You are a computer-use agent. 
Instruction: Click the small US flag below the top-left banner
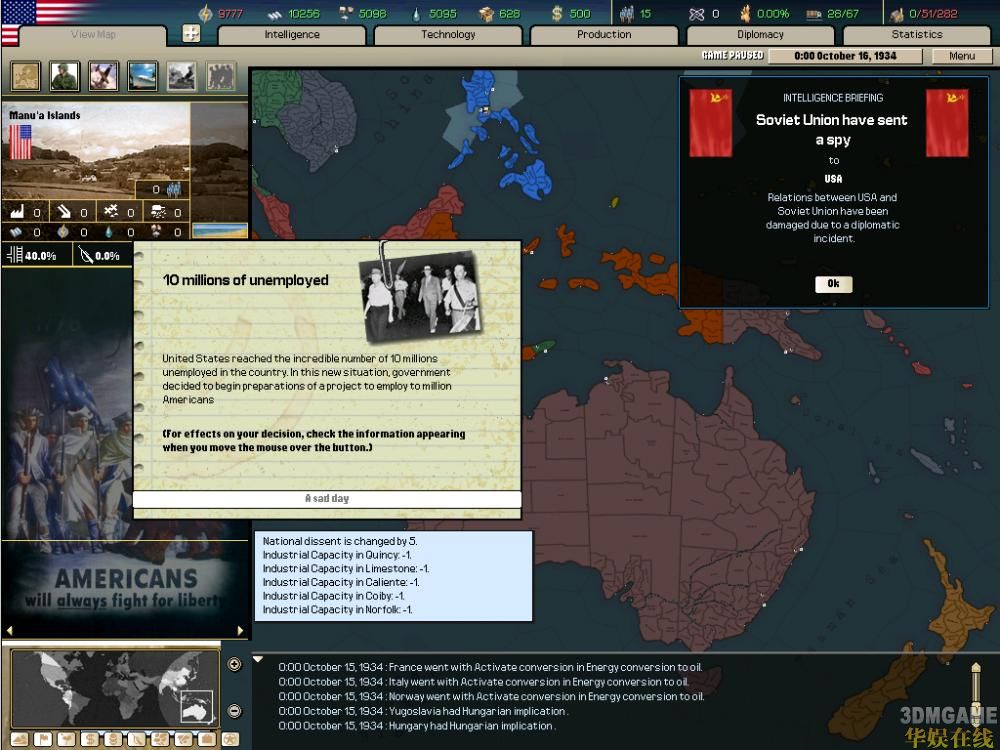click(10, 36)
